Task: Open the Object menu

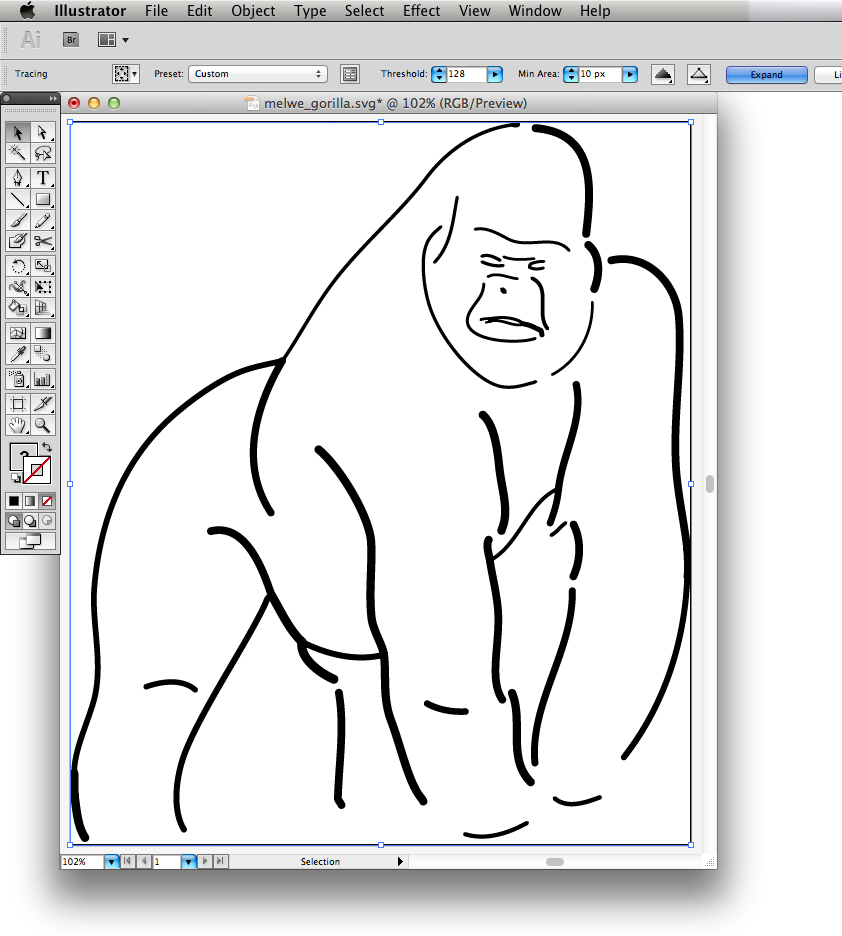Action: tap(252, 11)
